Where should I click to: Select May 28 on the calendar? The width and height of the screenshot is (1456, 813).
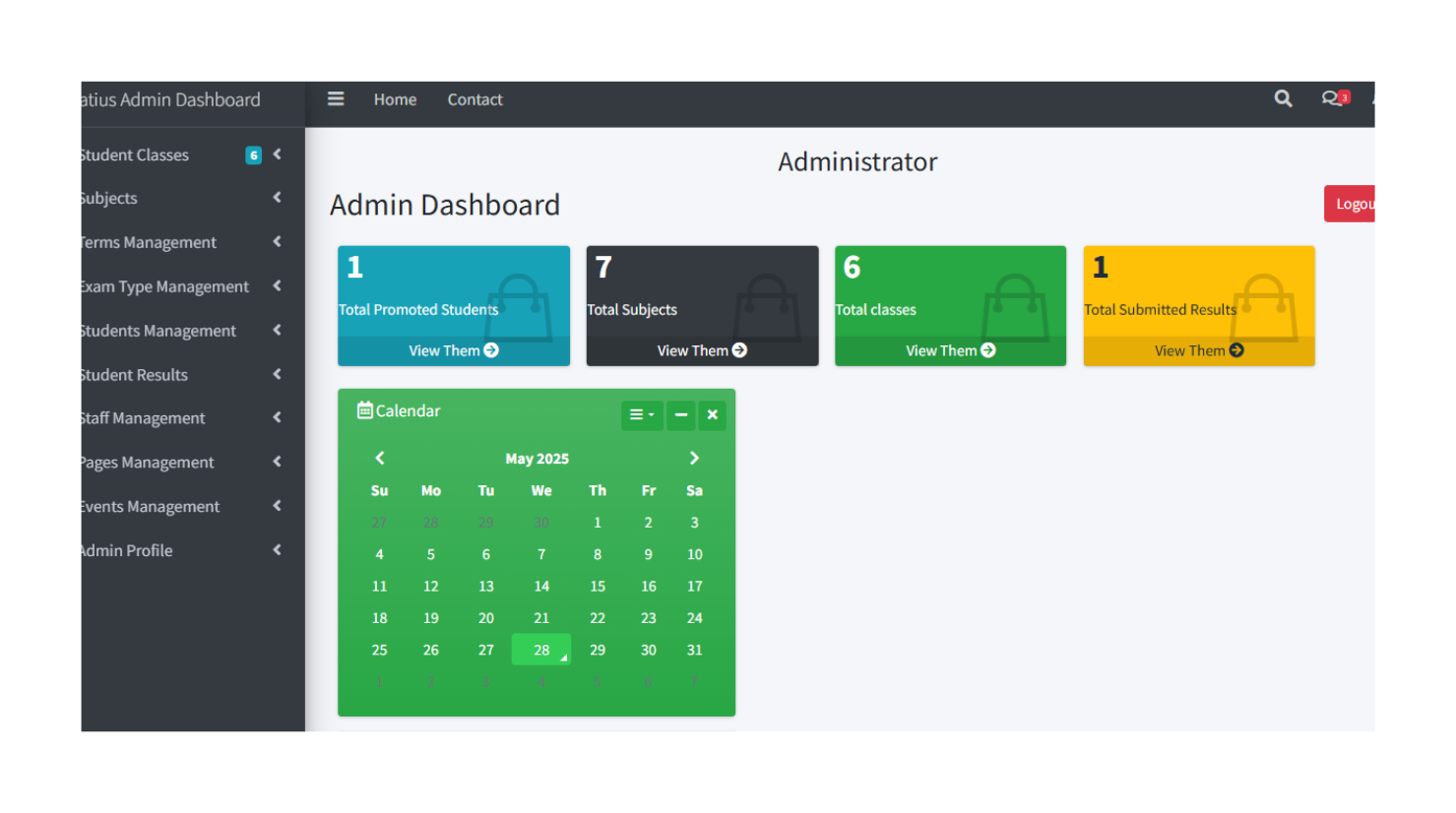click(x=540, y=650)
